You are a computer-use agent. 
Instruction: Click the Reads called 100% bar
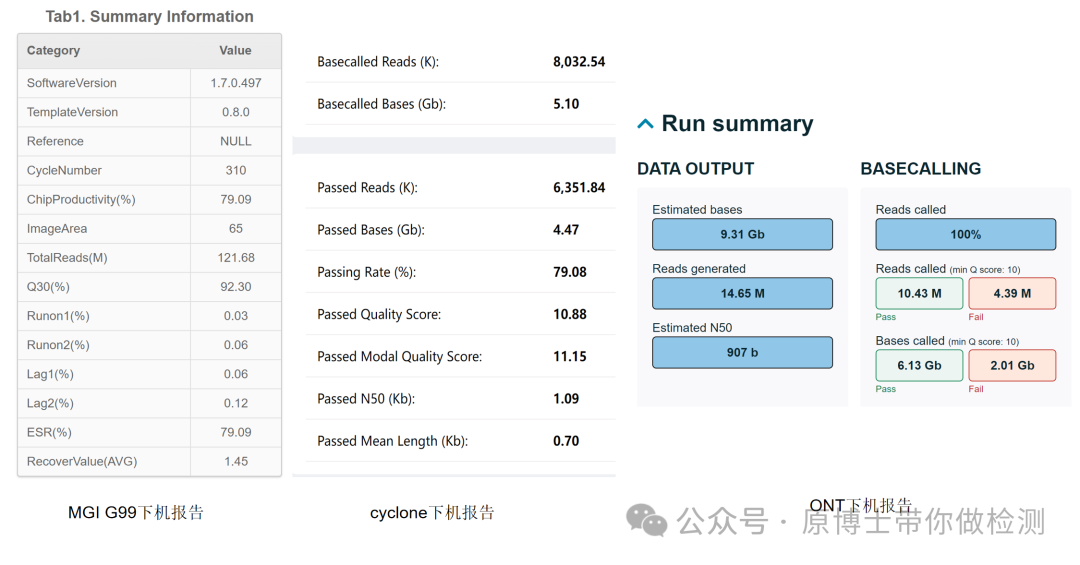pos(965,234)
